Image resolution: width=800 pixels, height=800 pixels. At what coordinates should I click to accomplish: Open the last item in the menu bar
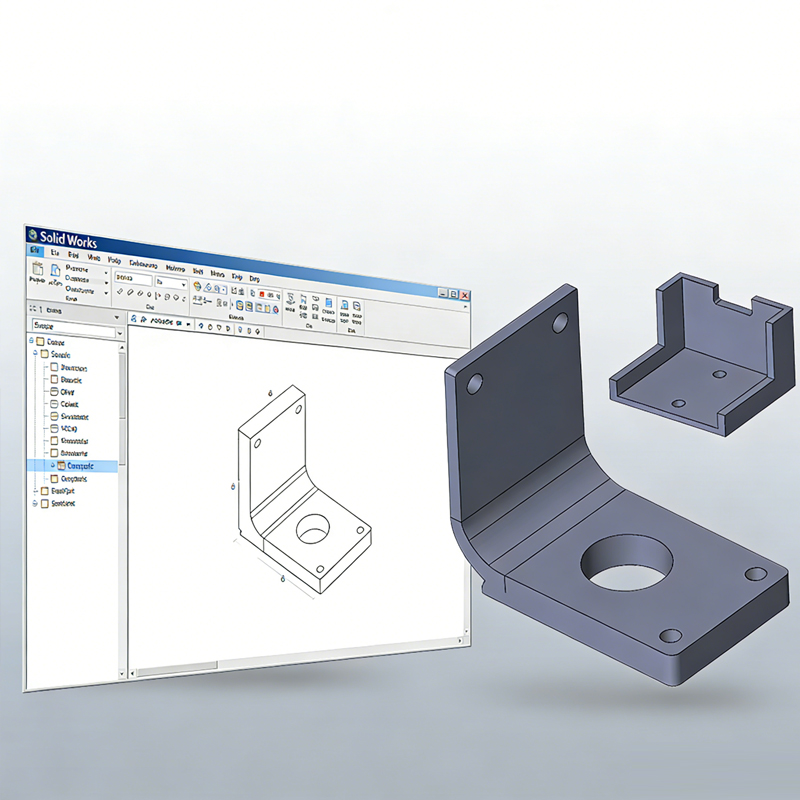pyautogui.click(x=254, y=278)
